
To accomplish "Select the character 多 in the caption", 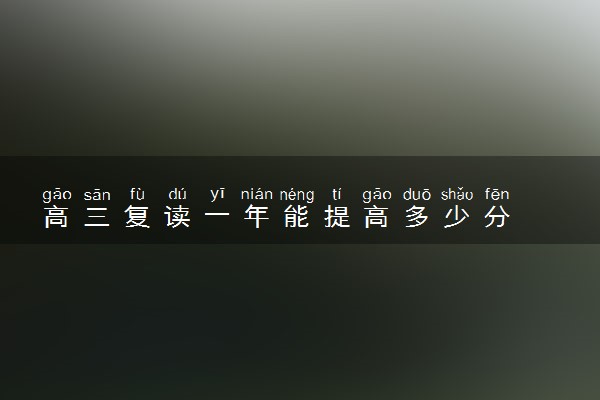I will [417, 217].
